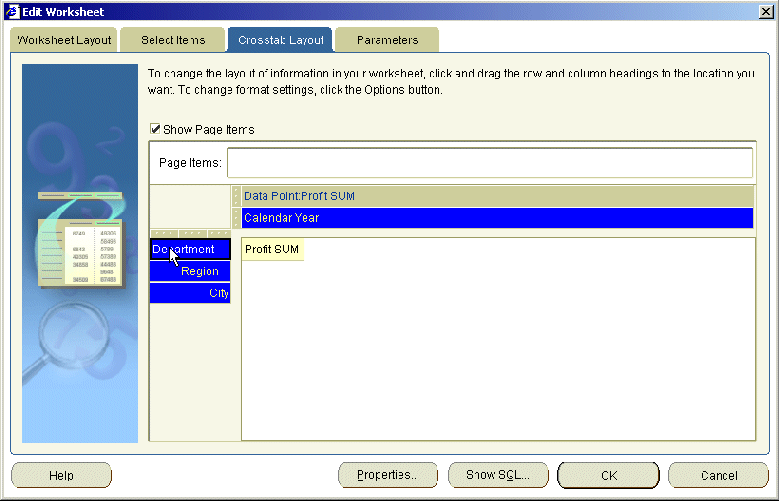Select the City row heading
The height and width of the screenshot is (501, 779).
[190, 293]
